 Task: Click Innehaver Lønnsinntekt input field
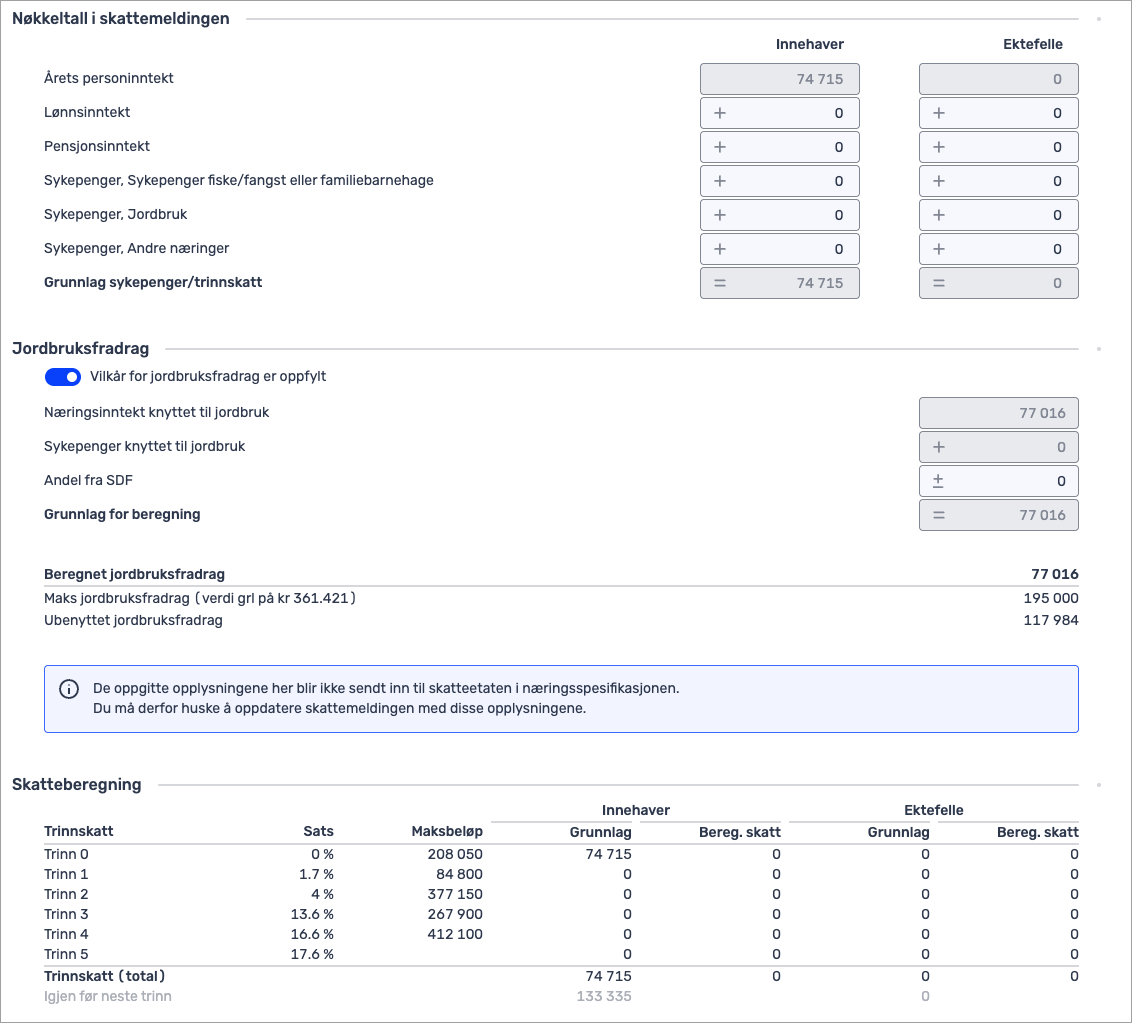790,113
